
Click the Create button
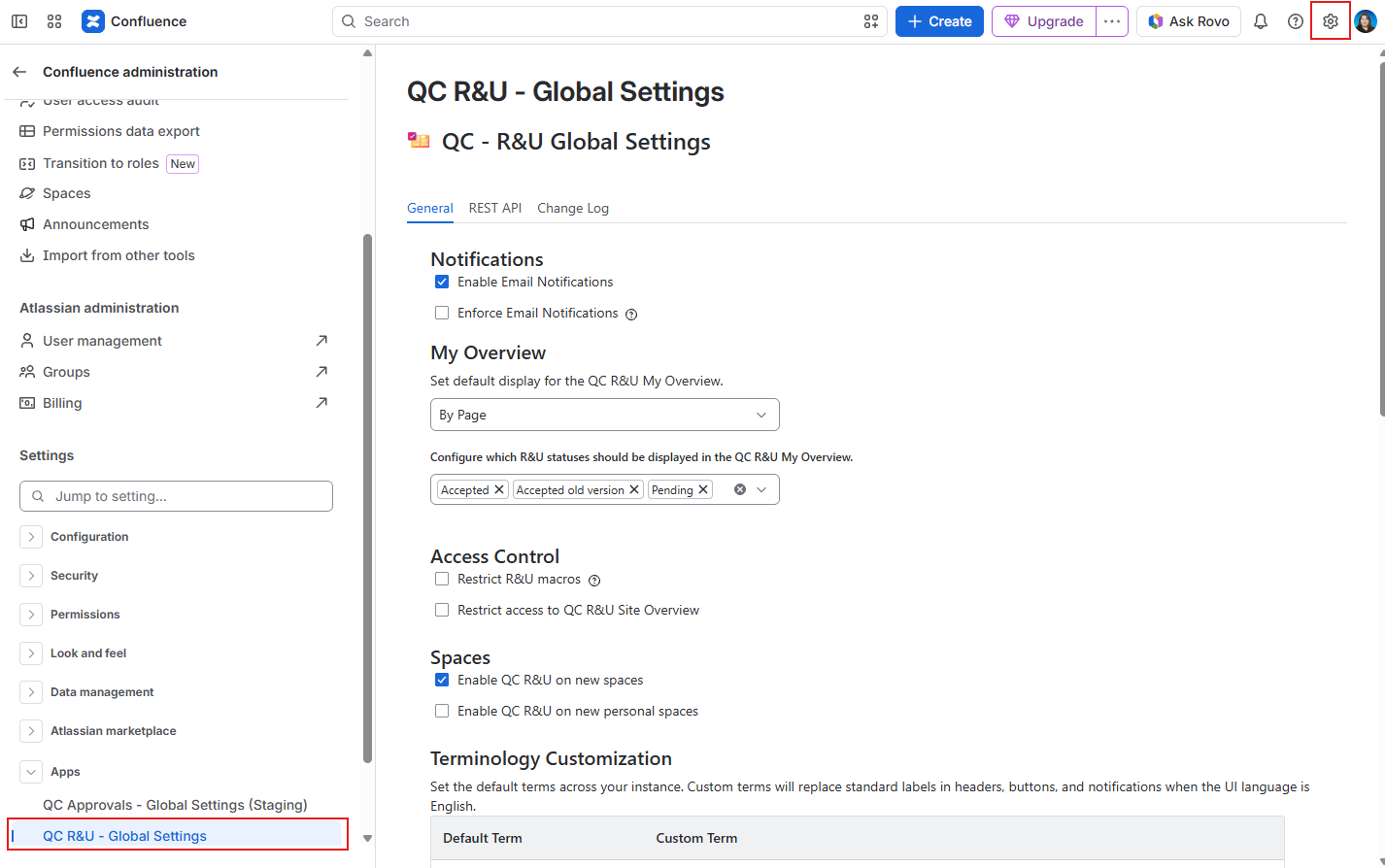tap(939, 21)
